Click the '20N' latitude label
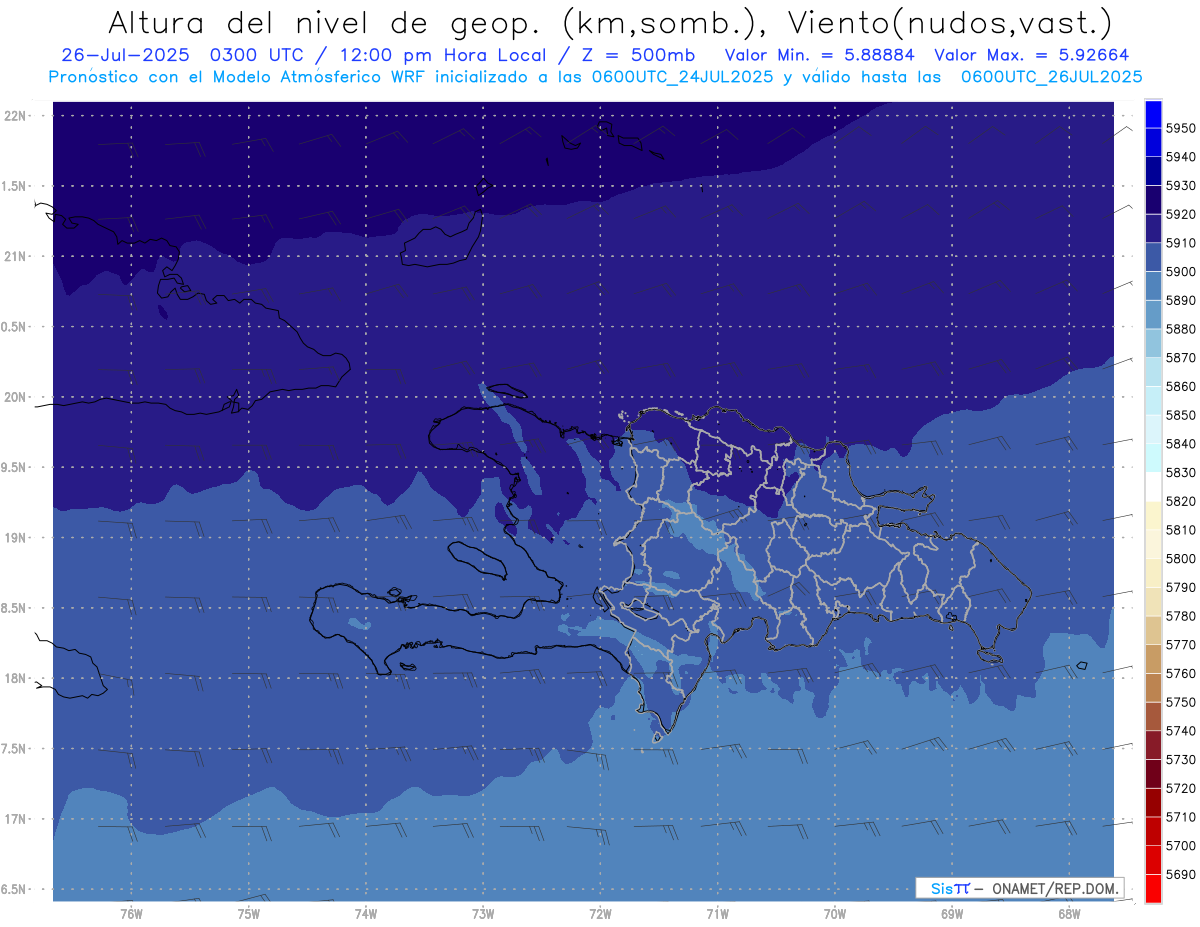Image resolution: width=1200 pixels, height=927 pixels. [15, 397]
